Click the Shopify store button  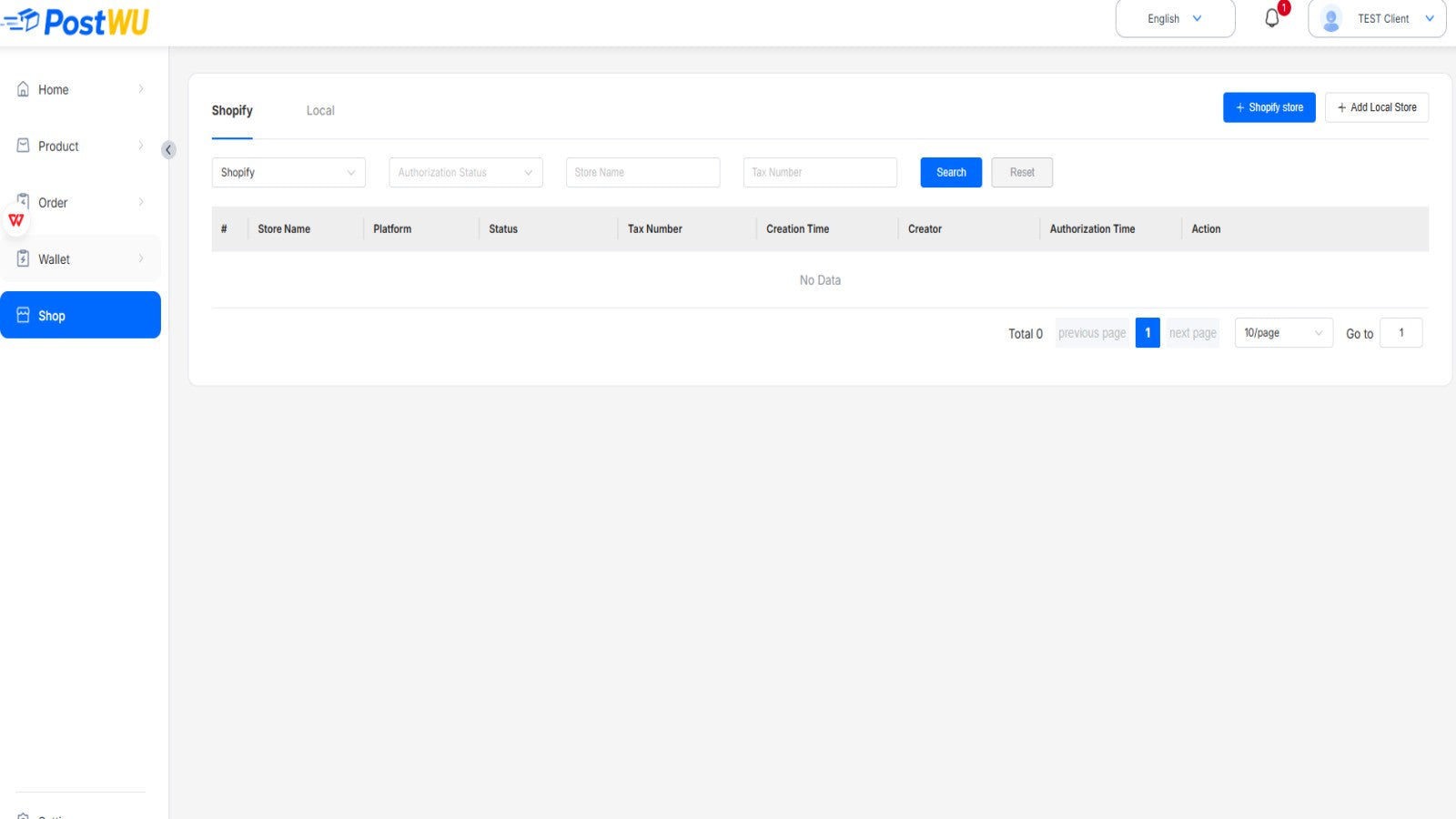[1269, 107]
